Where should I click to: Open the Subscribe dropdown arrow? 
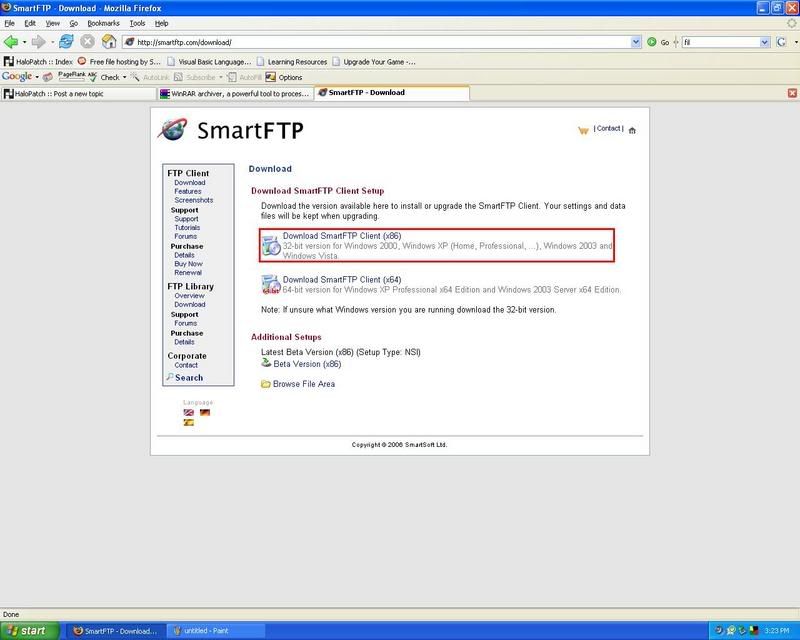tap(220, 78)
